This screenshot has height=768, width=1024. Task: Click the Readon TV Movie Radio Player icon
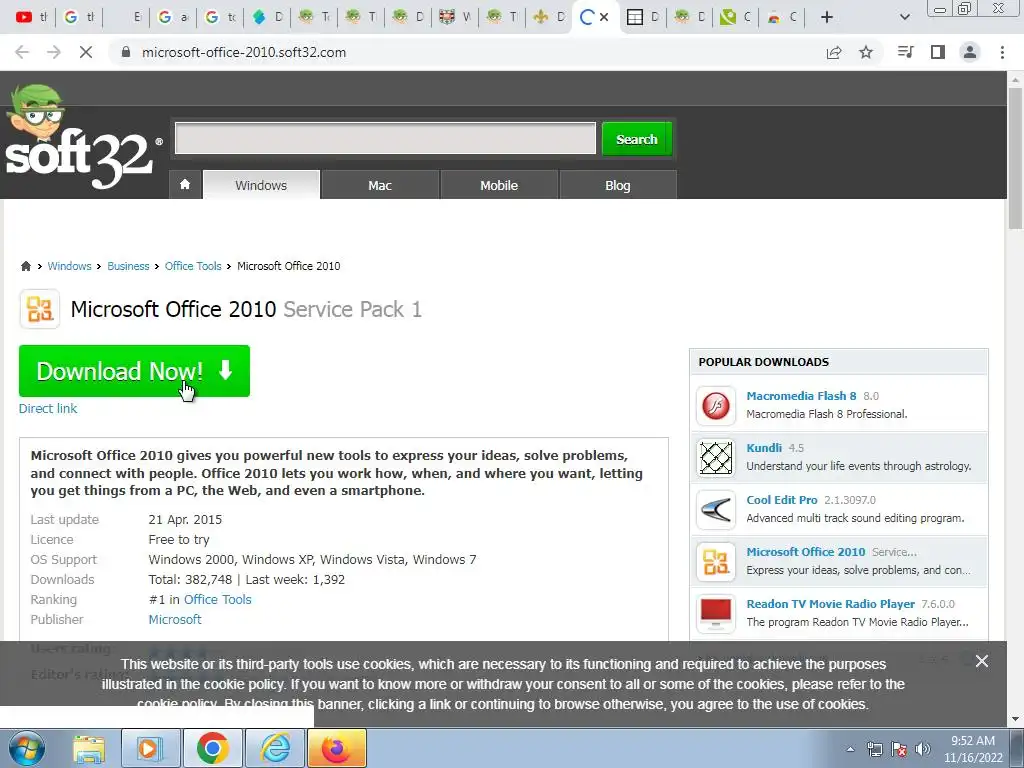(x=716, y=613)
